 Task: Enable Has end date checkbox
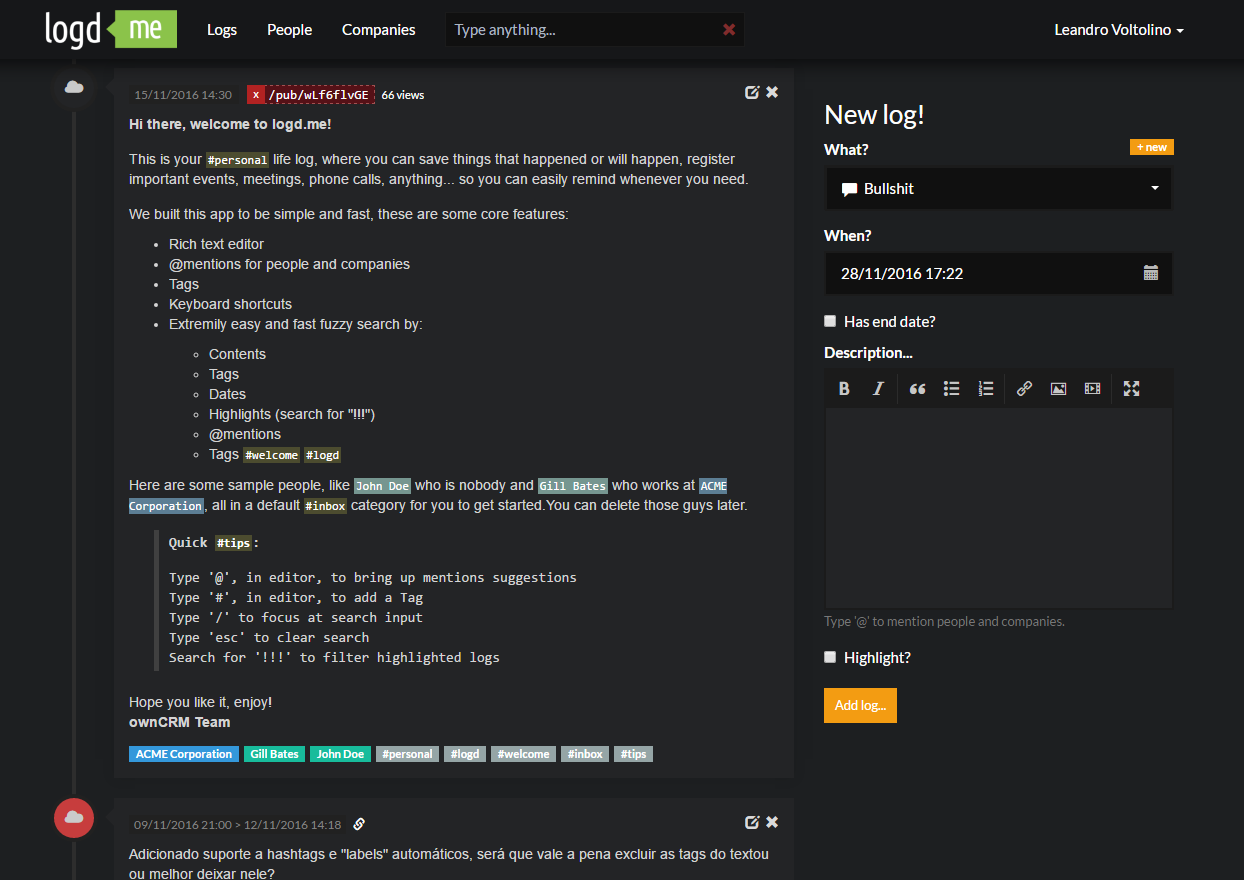(x=830, y=321)
